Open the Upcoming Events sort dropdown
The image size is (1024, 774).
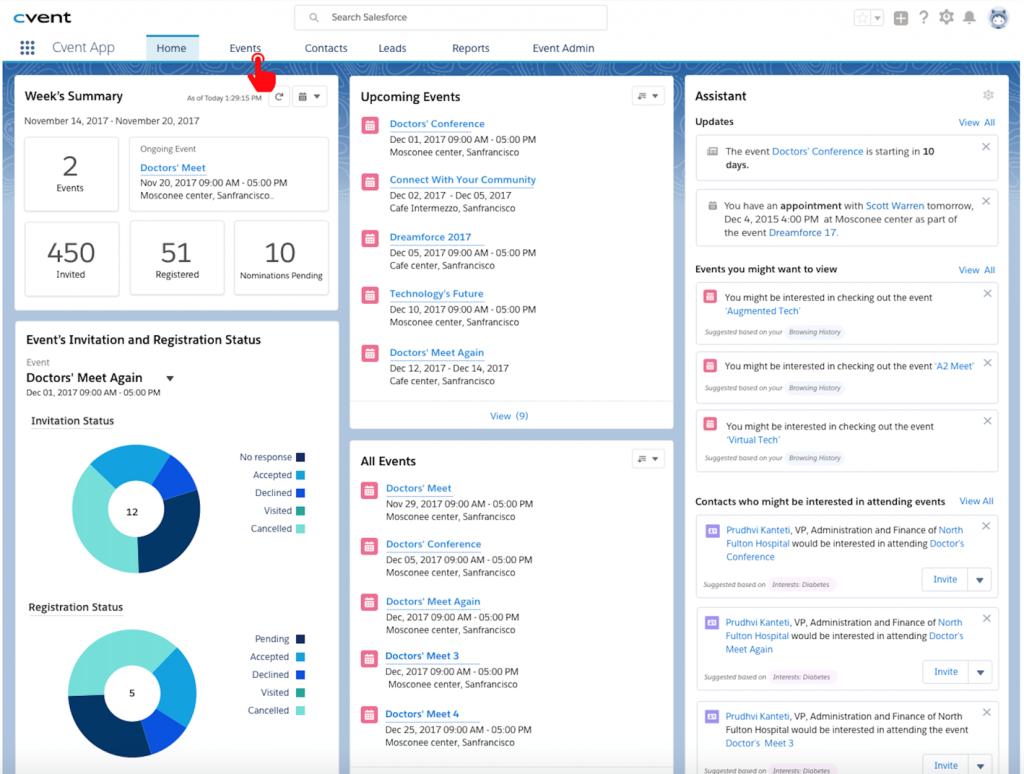click(648, 96)
